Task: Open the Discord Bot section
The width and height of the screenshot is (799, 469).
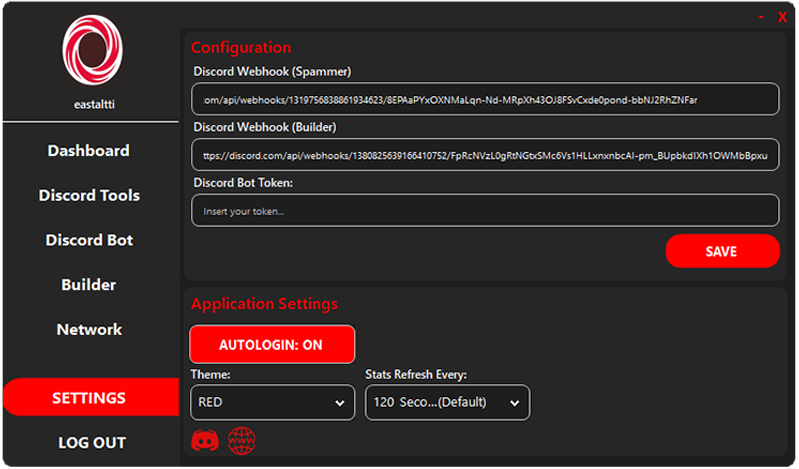Action: tap(89, 240)
